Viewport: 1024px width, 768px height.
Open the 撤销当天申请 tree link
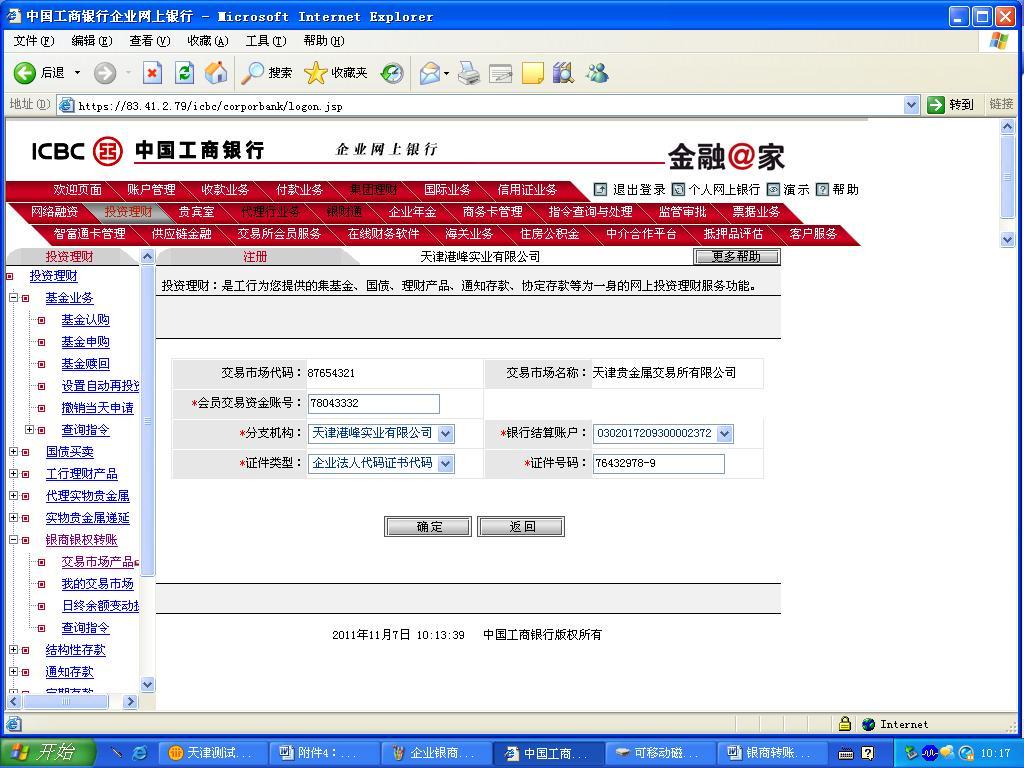point(97,408)
